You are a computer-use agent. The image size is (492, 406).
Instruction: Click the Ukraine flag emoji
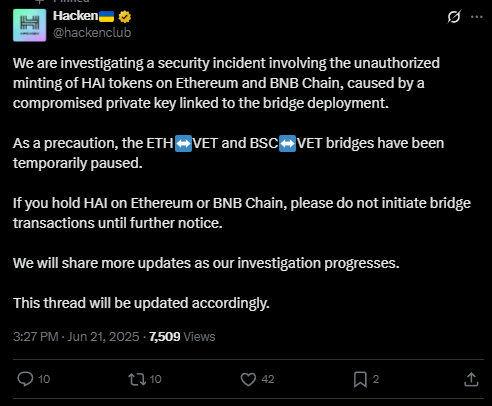click(107, 16)
